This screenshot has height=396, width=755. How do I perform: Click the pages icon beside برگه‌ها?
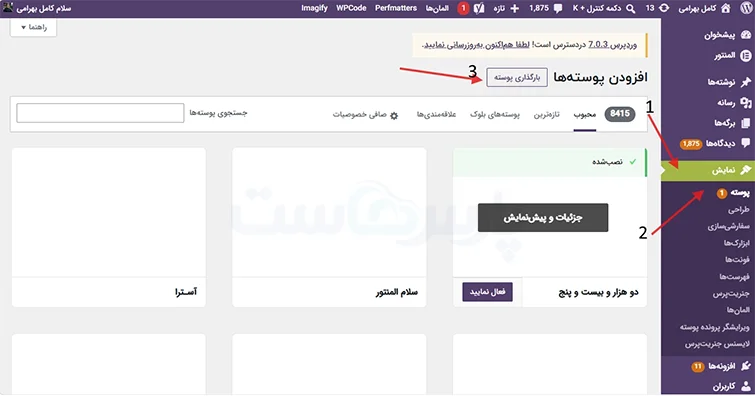746,123
